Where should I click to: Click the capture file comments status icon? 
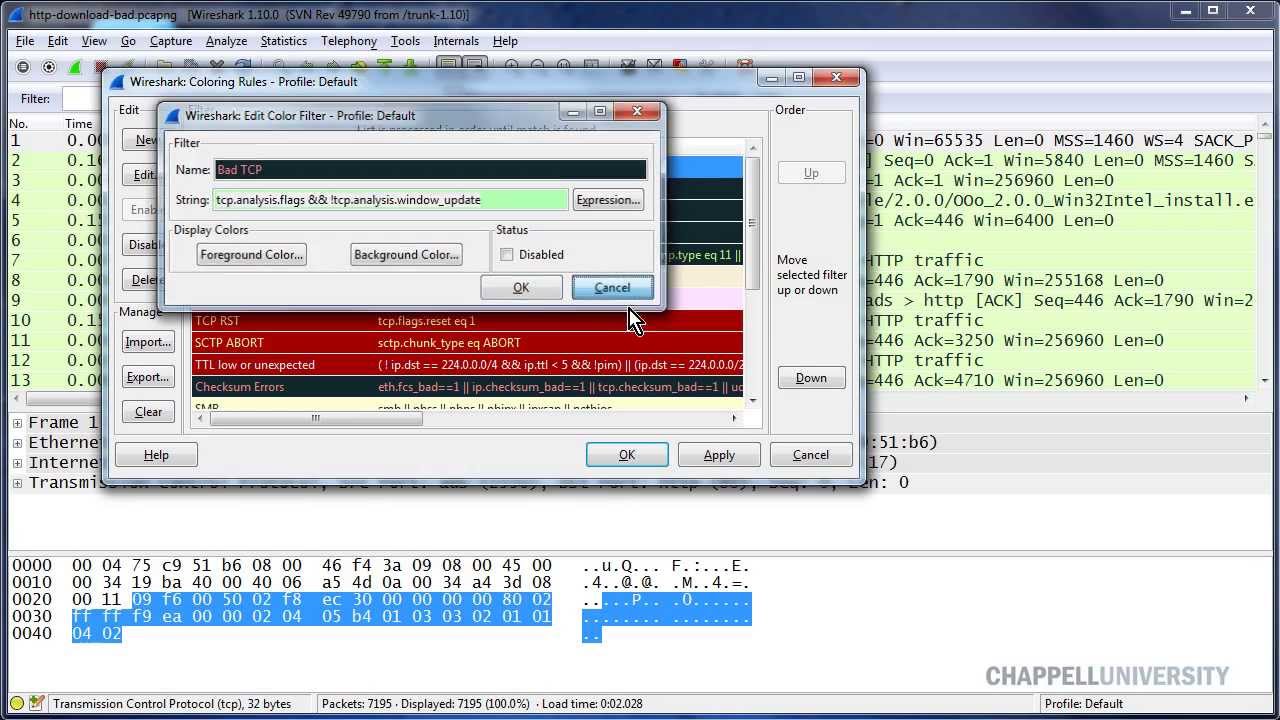[x=37, y=703]
